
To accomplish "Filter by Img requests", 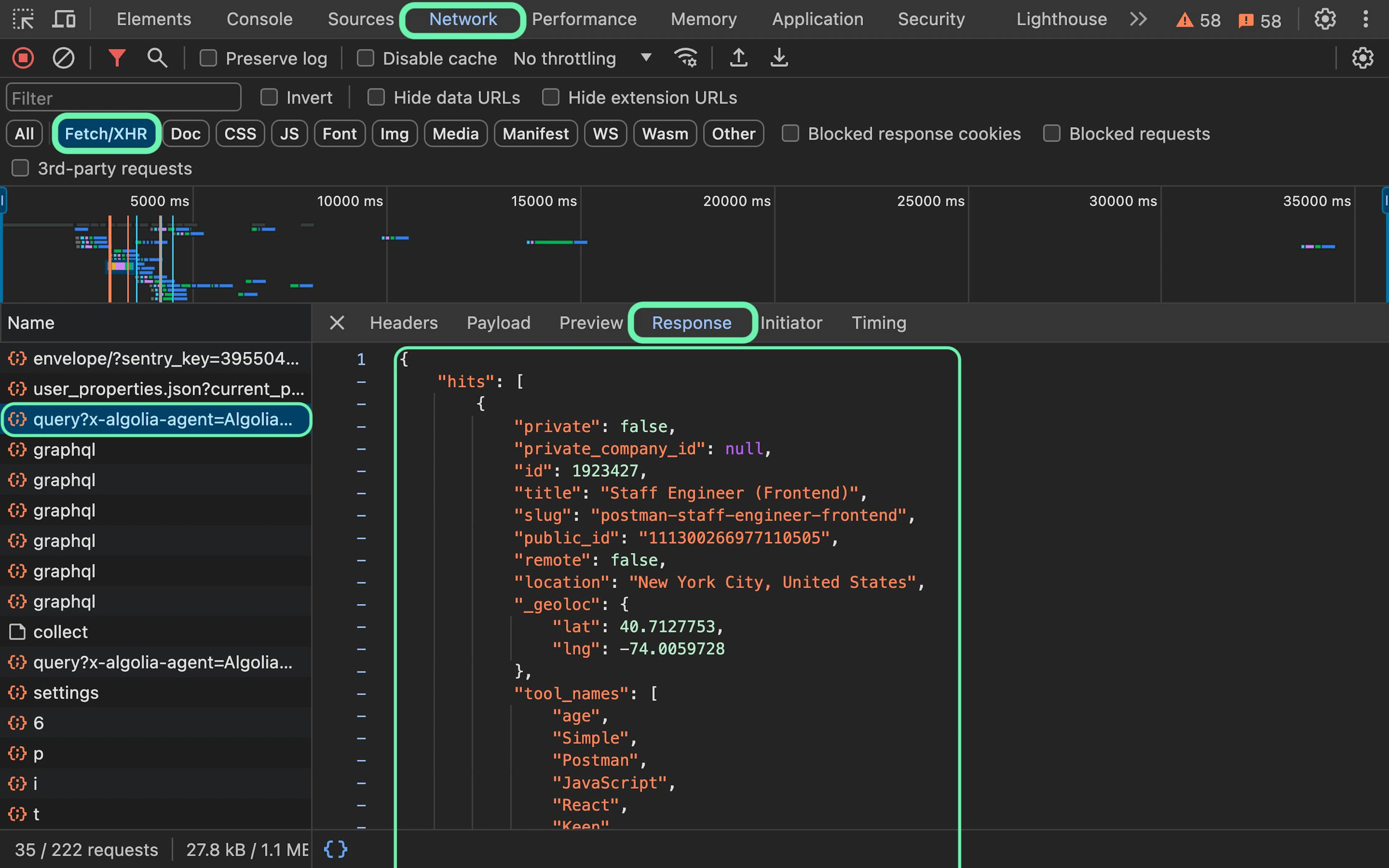I will click(x=394, y=134).
